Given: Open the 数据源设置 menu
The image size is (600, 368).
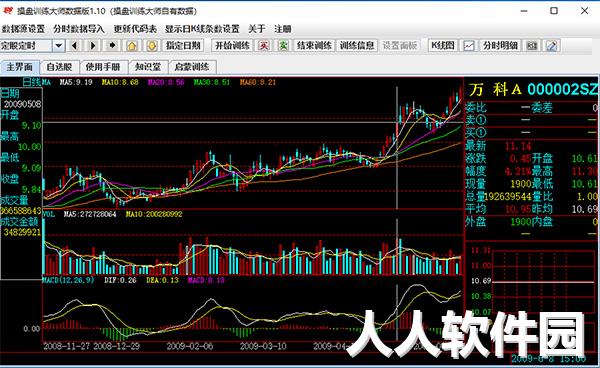Looking at the screenshot, I should [23, 29].
